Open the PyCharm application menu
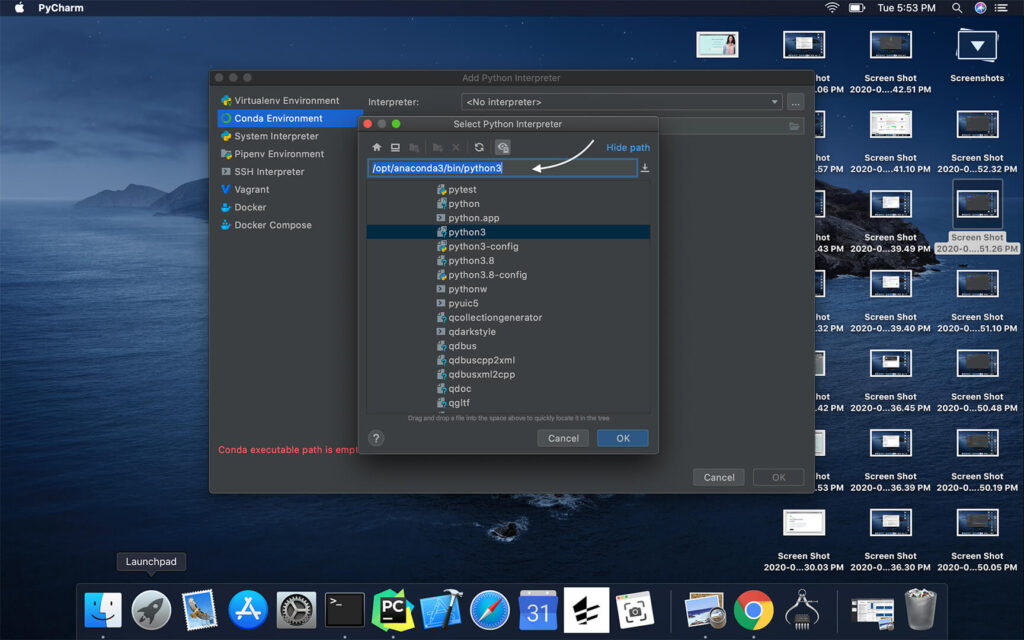This screenshot has height=640, width=1024. pos(61,8)
